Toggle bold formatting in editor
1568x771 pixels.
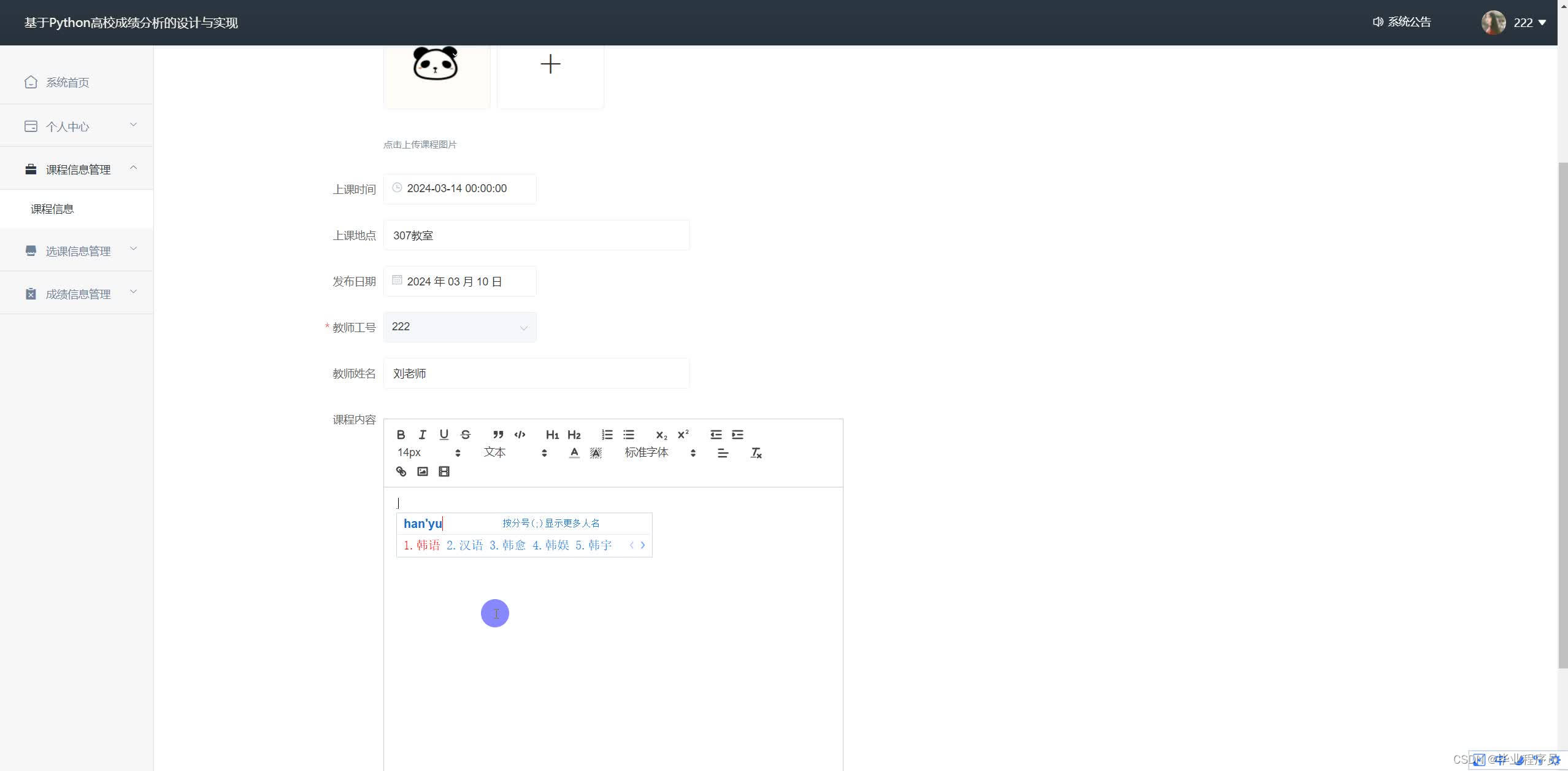click(x=401, y=435)
